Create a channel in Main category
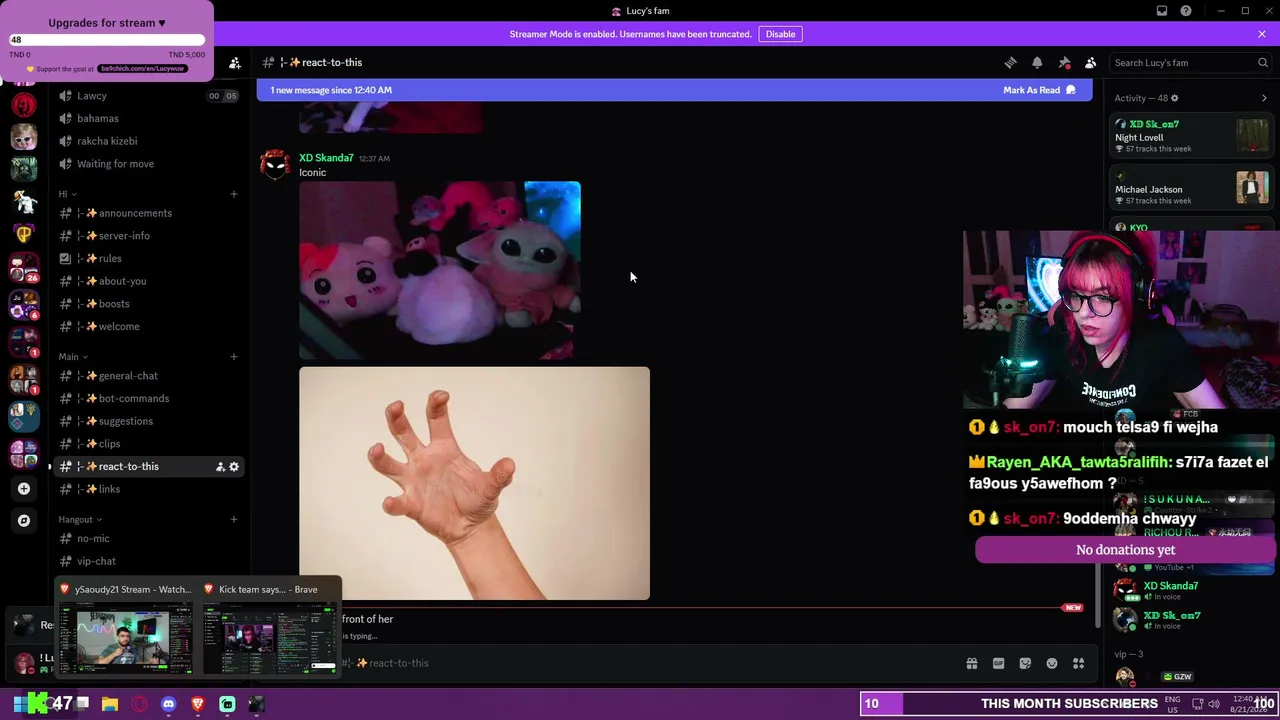 (x=234, y=357)
